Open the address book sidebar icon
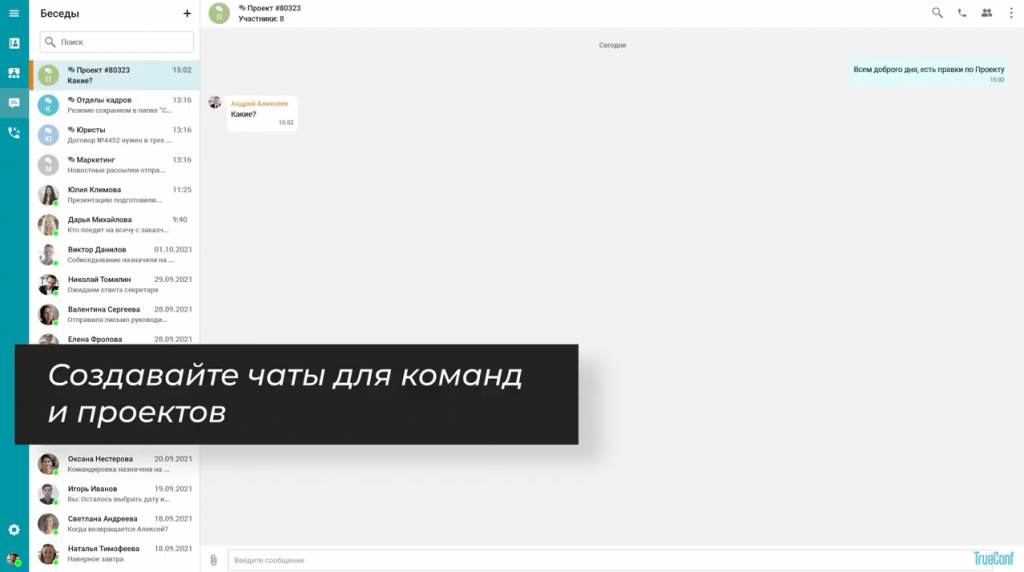Image resolution: width=1024 pixels, height=572 pixels. point(14,43)
